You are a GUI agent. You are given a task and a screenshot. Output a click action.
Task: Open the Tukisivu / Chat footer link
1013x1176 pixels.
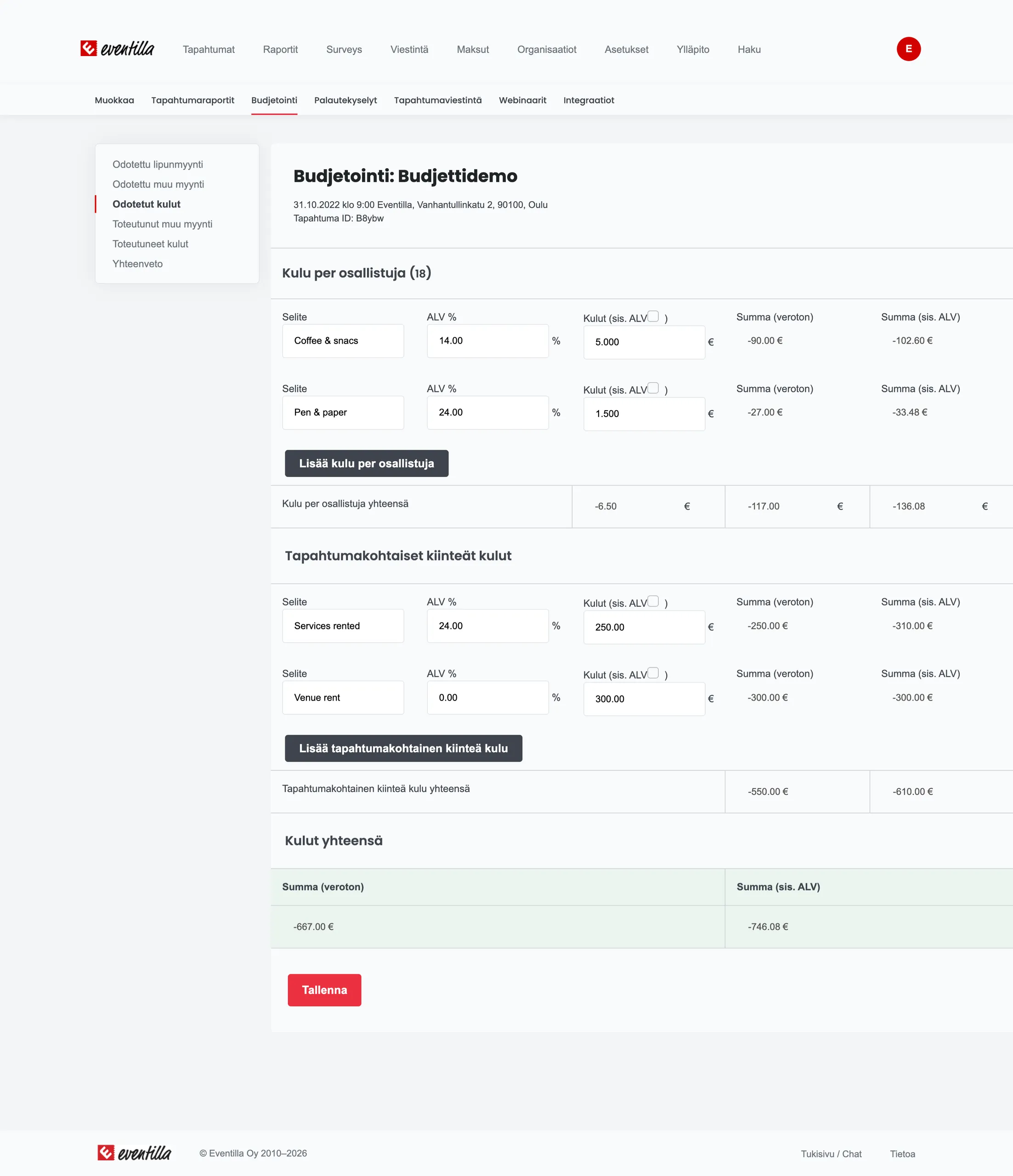tap(831, 1154)
